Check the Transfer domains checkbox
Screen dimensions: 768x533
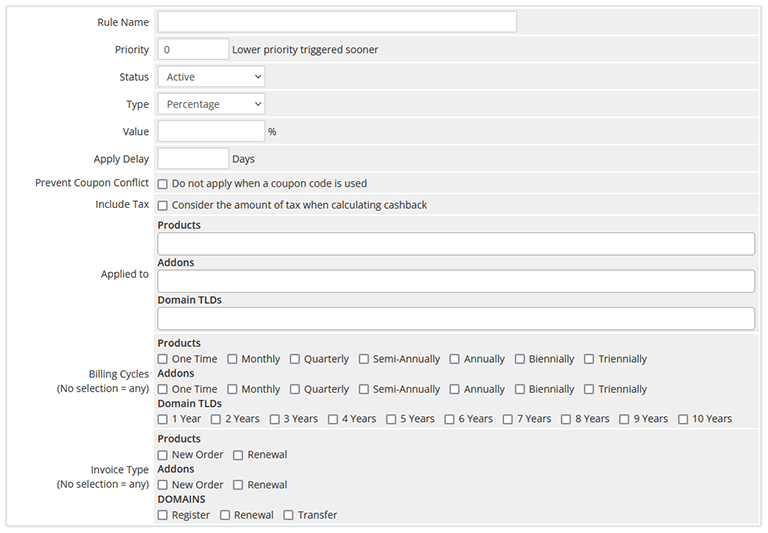(289, 515)
